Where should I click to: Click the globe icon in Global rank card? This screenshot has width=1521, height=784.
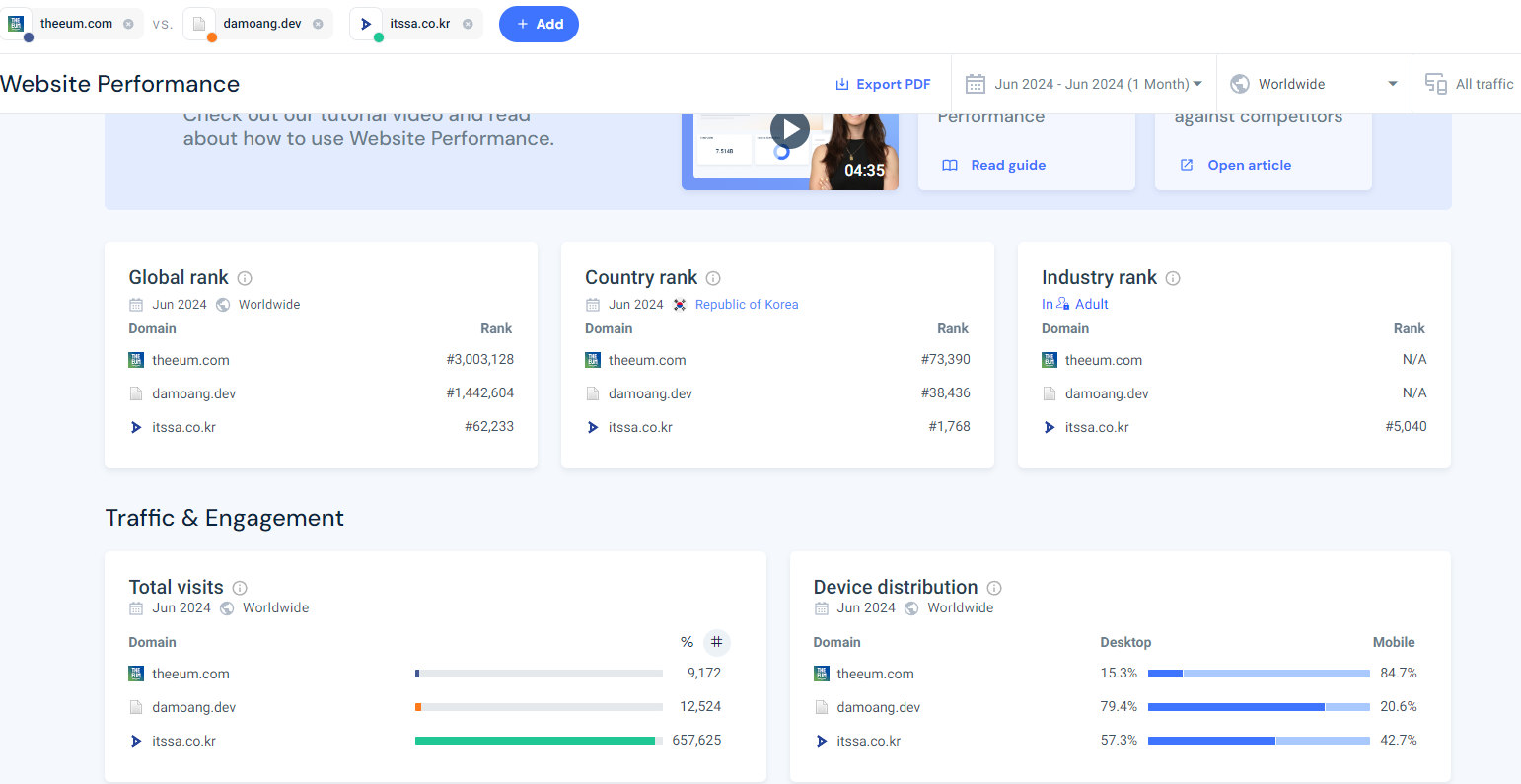(223, 305)
